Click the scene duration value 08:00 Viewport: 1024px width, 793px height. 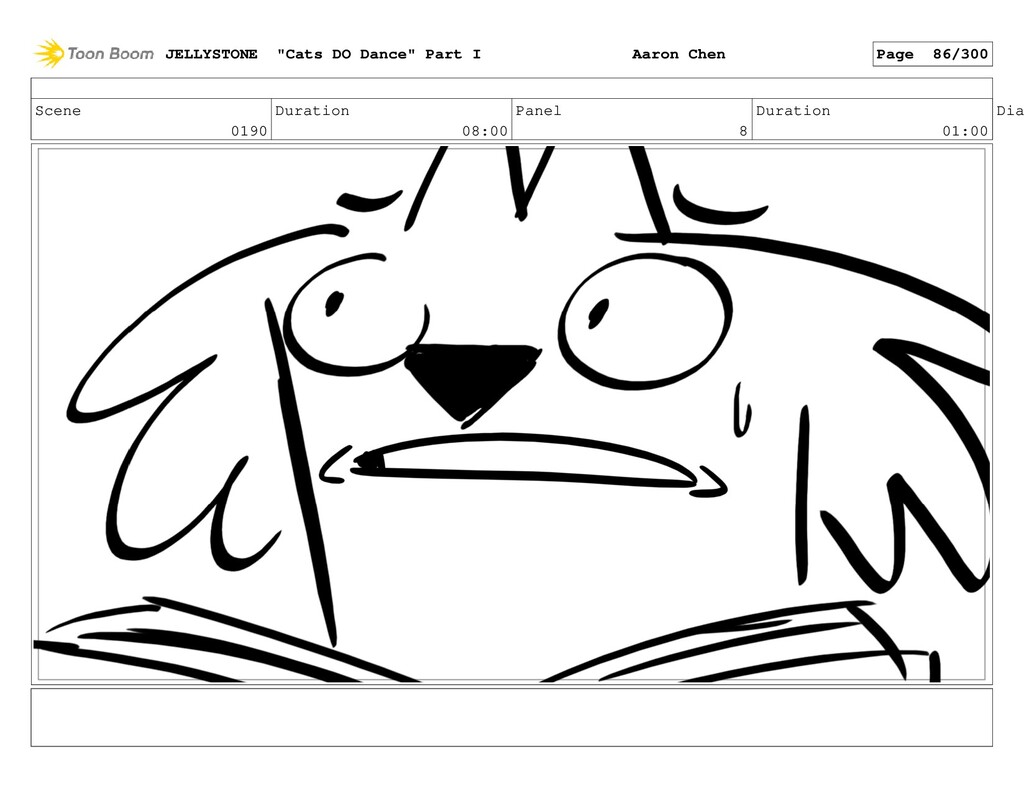point(485,131)
